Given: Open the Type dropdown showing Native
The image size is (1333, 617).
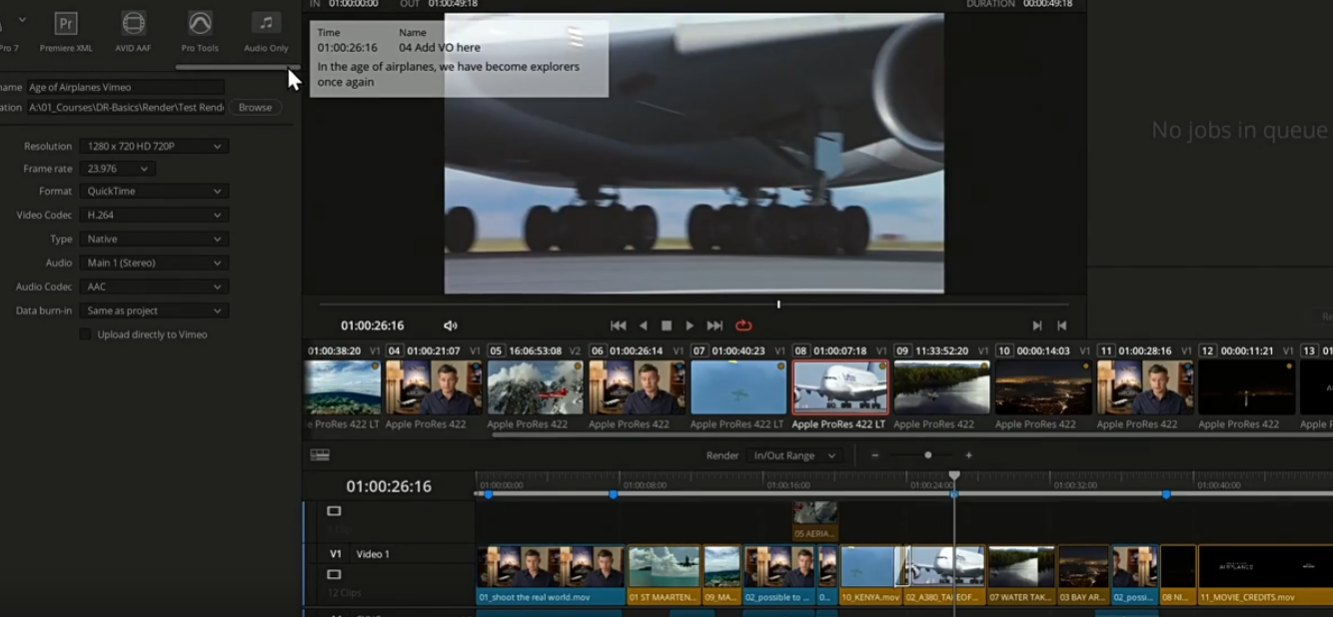Looking at the screenshot, I should point(154,239).
